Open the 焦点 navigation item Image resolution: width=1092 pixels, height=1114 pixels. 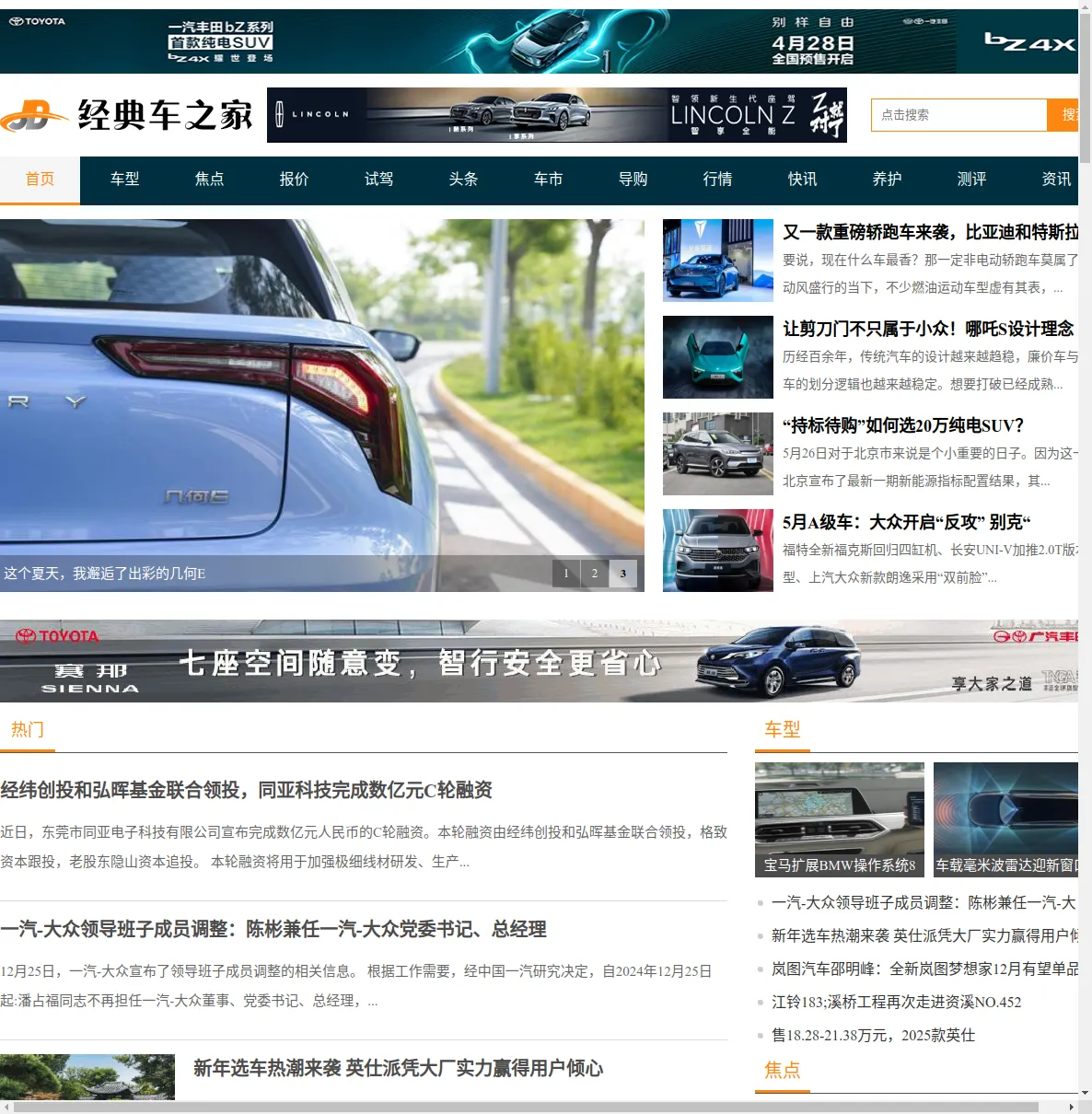210,180
